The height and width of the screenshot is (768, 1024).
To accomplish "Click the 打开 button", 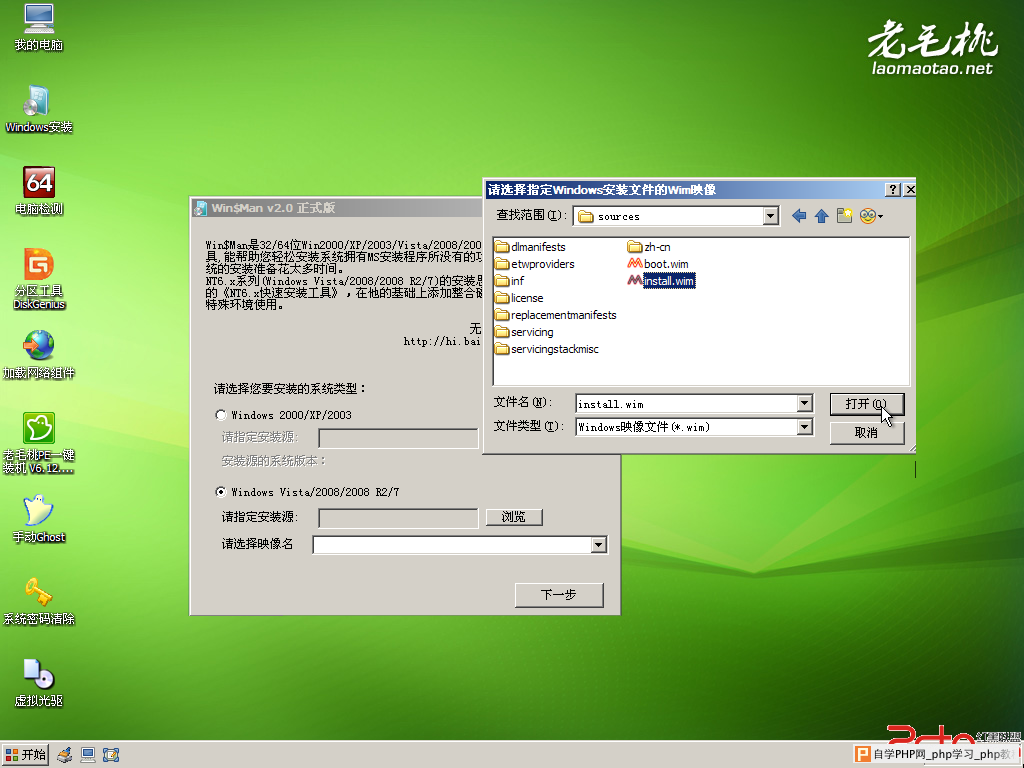I will pyautogui.click(x=867, y=404).
